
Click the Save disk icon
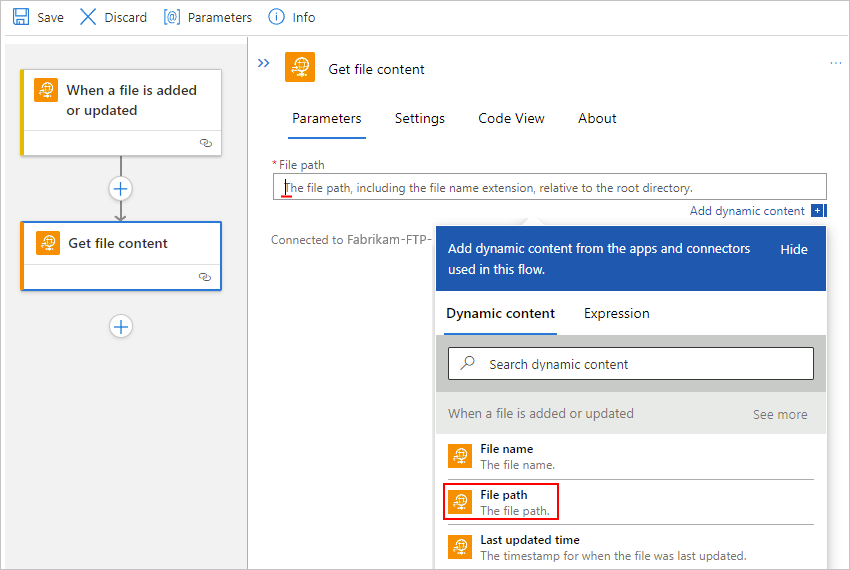[x=21, y=17]
